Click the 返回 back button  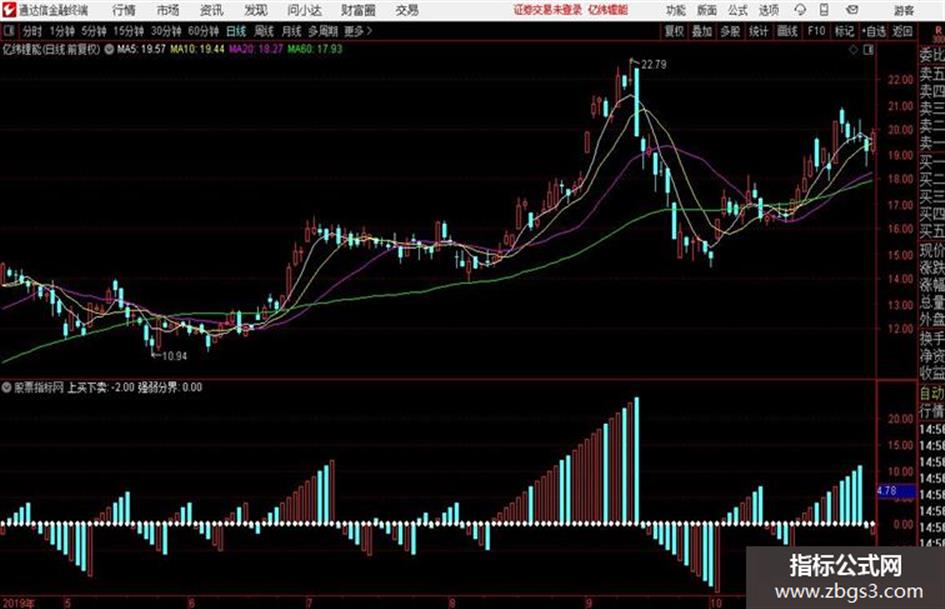902,31
